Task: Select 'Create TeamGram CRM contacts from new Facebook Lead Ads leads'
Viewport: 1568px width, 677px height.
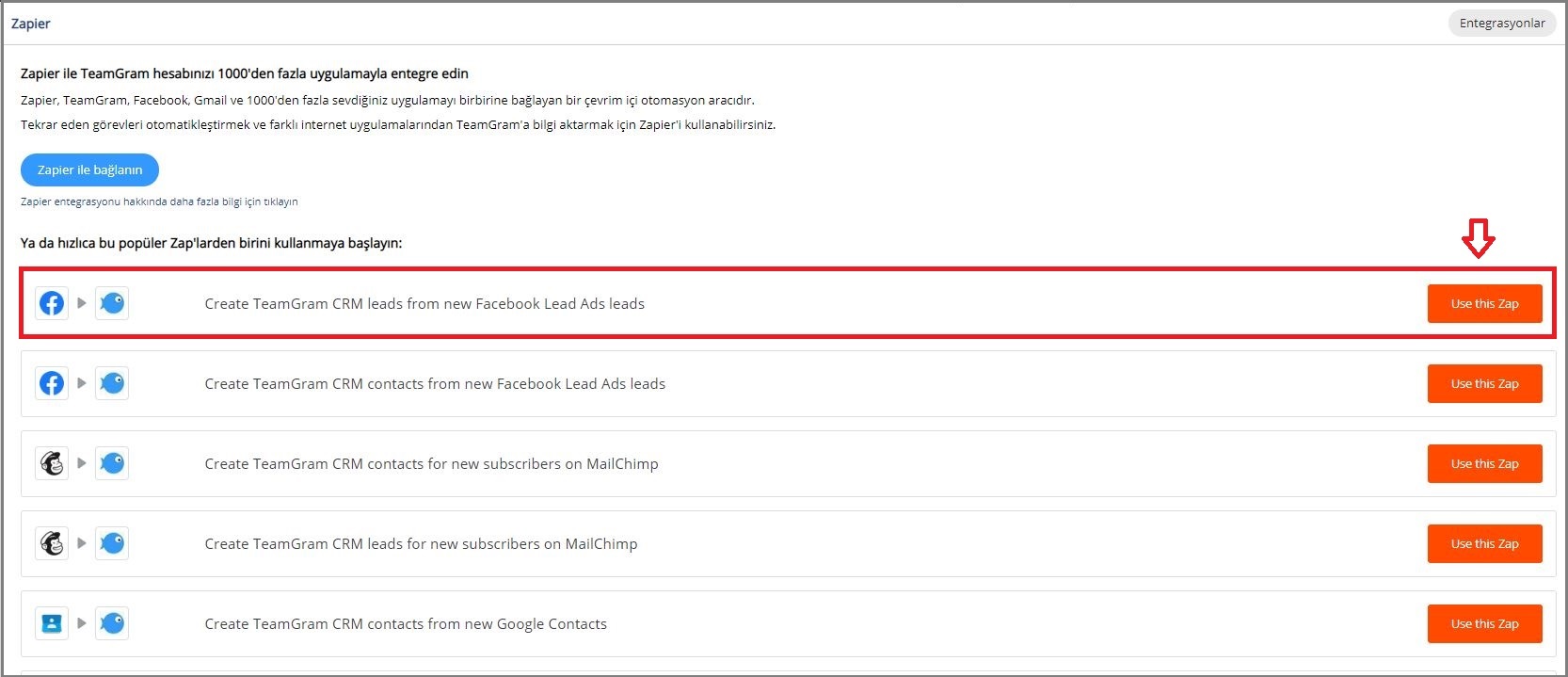Action: [435, 384]
